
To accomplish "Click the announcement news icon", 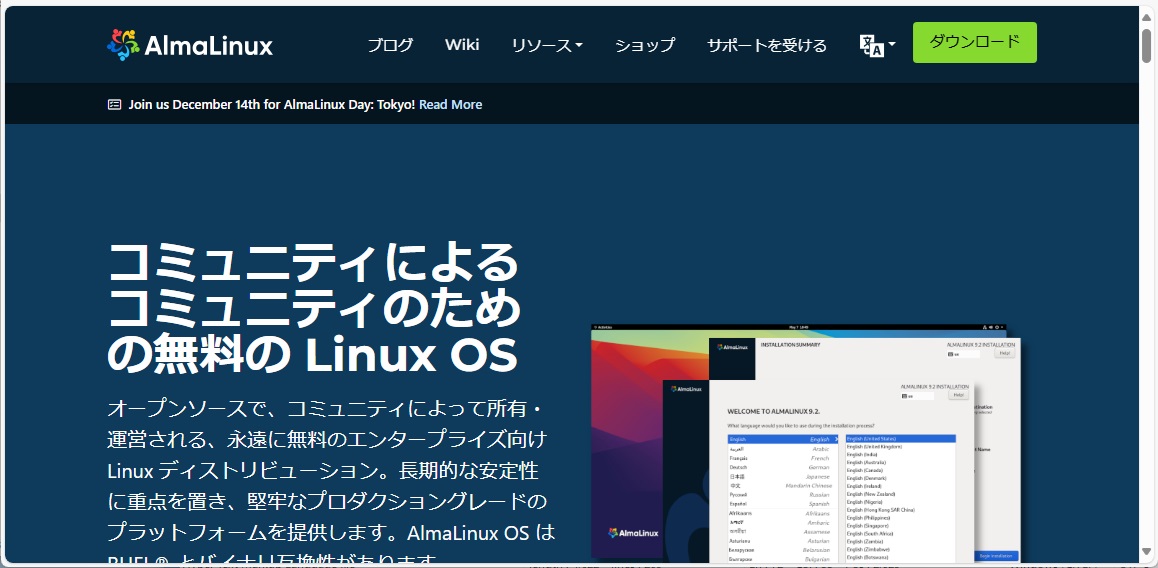I will pyautogui.click(x=114, y=105).
